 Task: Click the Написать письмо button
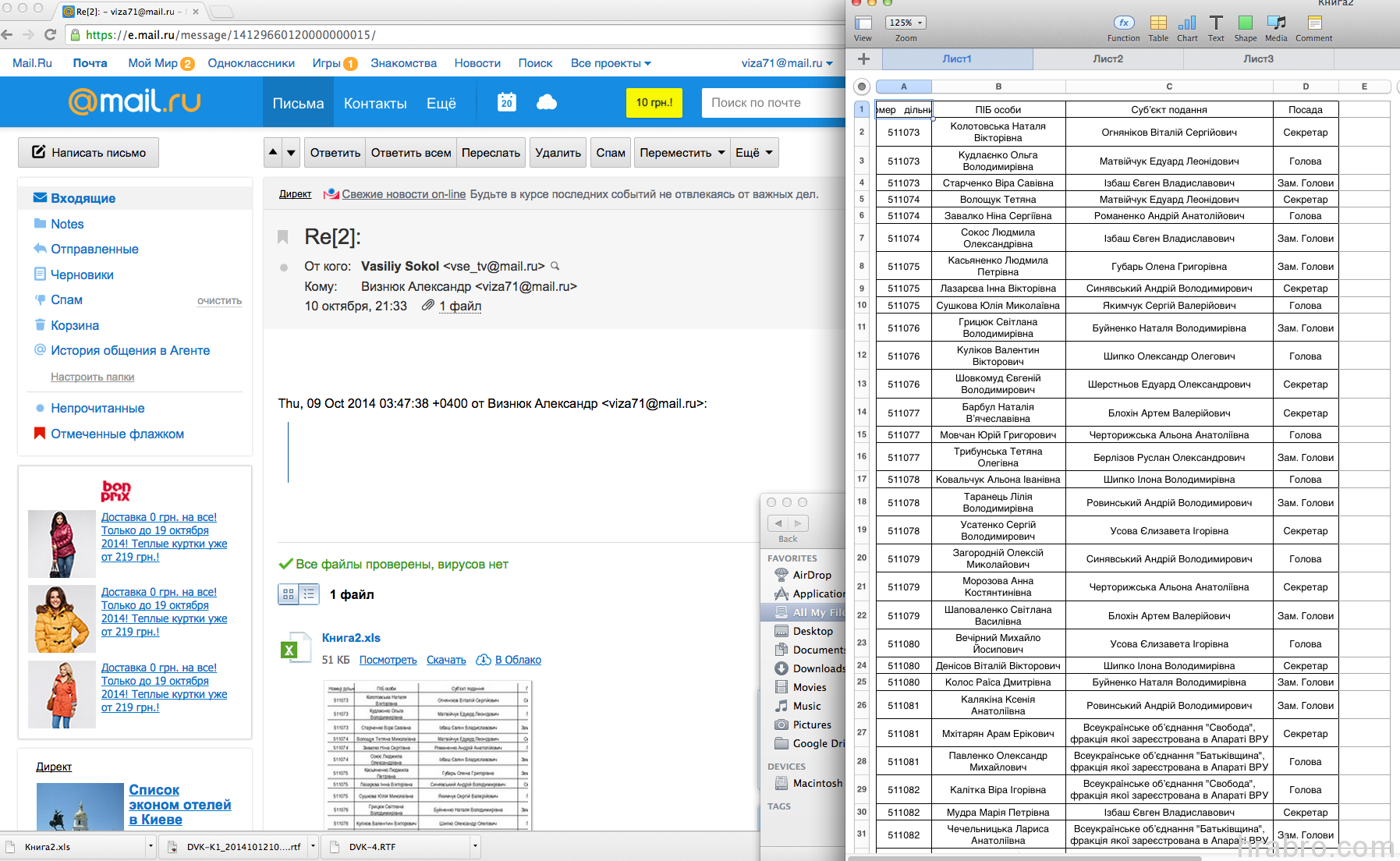[x=88, y=153]
